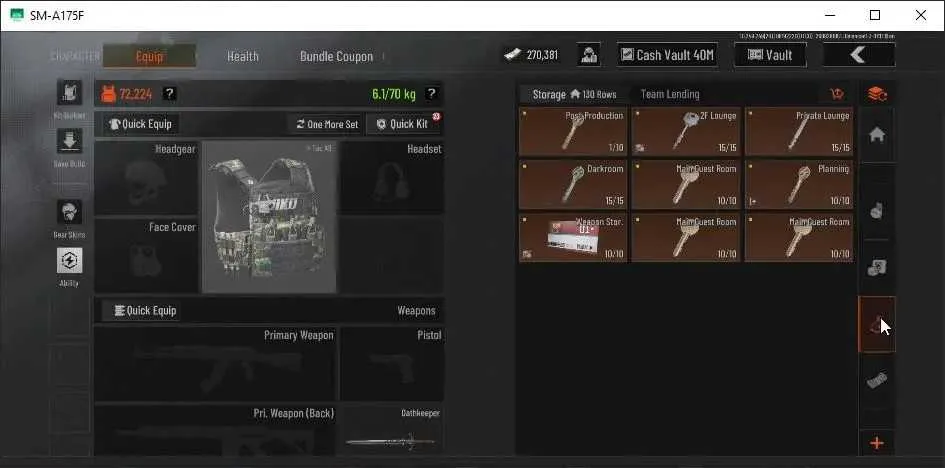The width and height of the screenshot is (945, 468).
Task: Select the Storage 130 Rows tab
Action: [x=574, y=94]
